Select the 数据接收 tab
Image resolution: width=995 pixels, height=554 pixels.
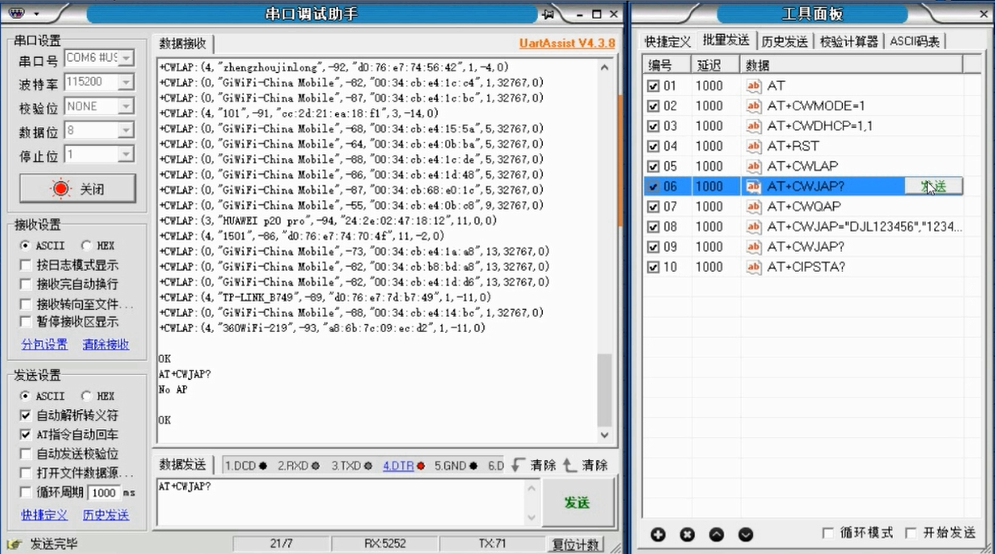183,43
